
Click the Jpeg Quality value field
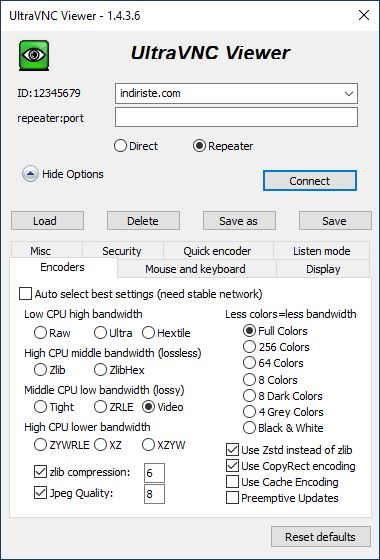pyautogui.click(x=154, y=494)
